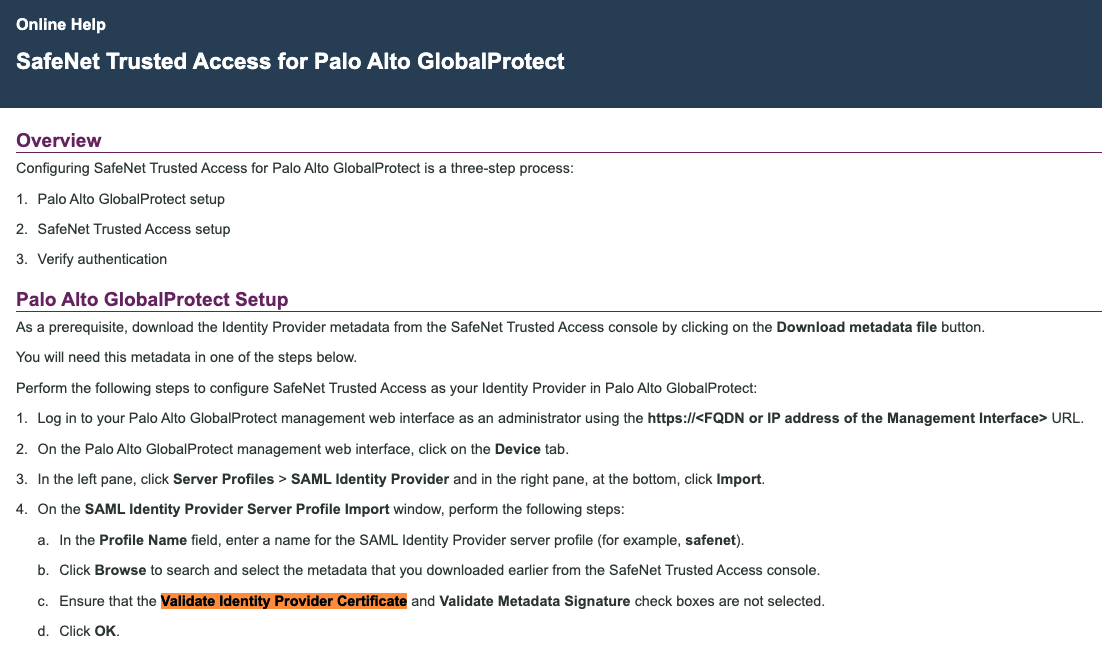Click the bold Validate Metadata Signature text
Viewport: 1102px width, 648px height.
point(535,601)
